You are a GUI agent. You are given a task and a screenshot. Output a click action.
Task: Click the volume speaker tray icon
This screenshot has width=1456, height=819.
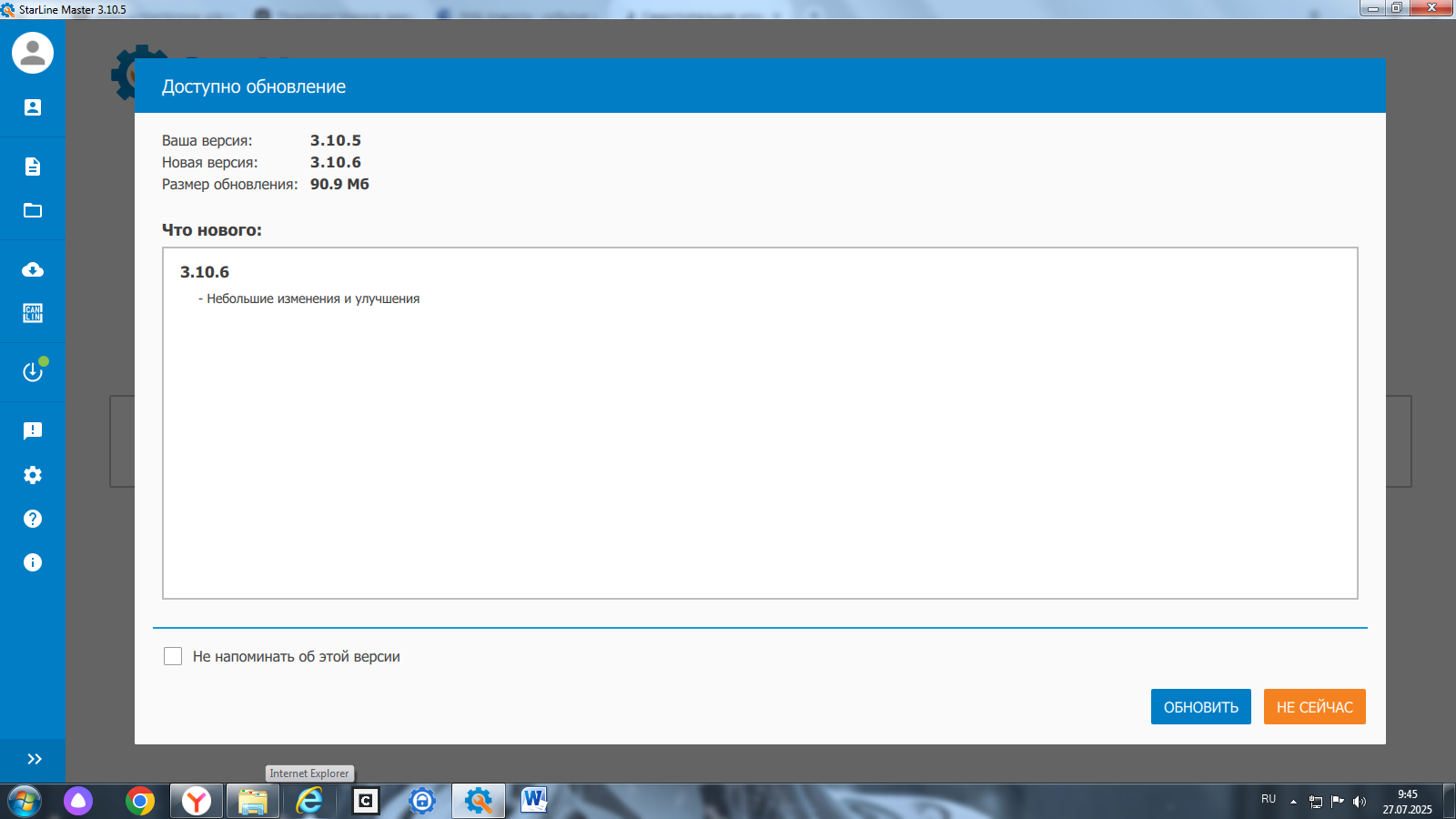pyautogui.click(x=1360, y=802)
